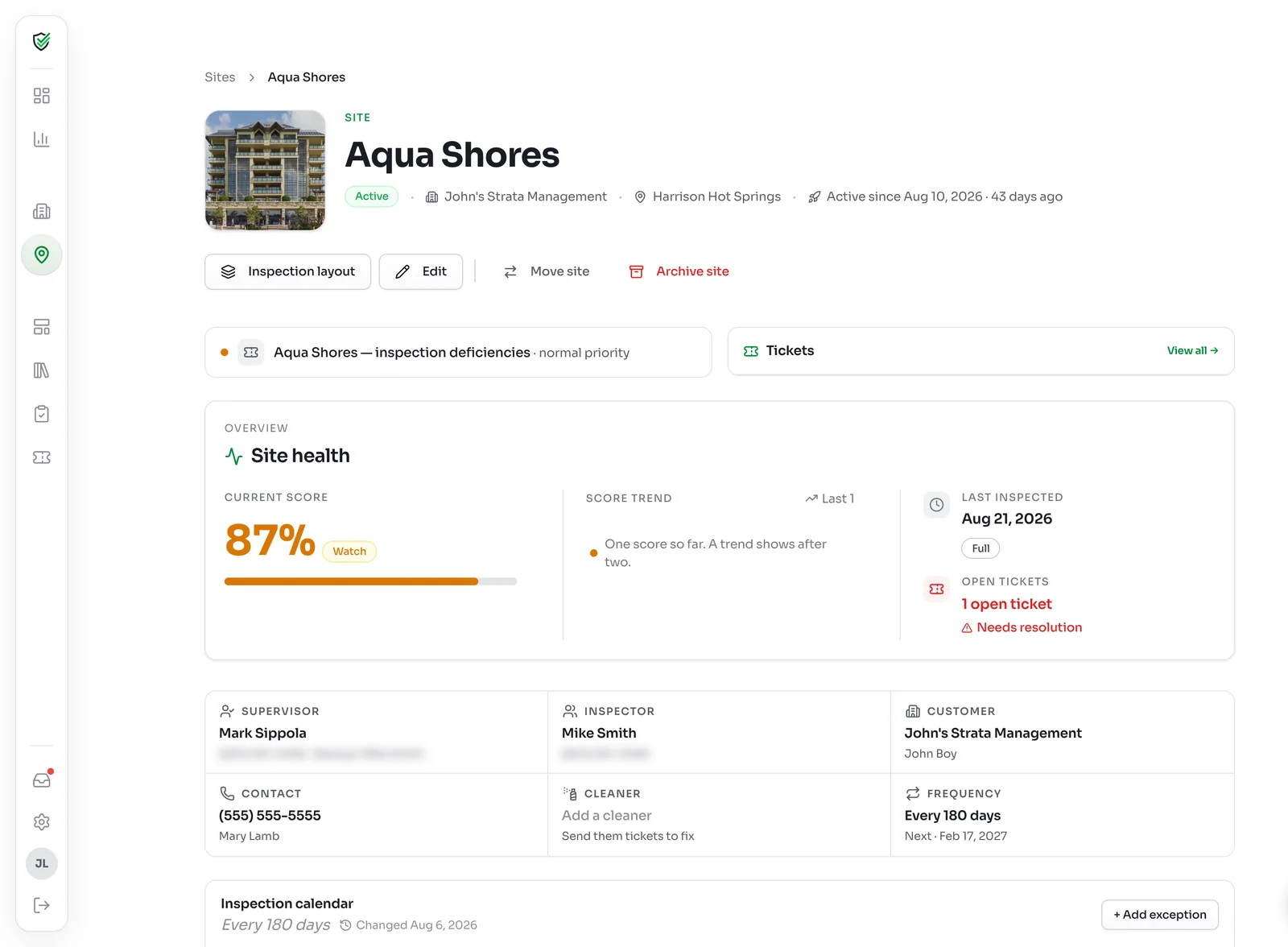1288x947 pixels.
Task: Click the logout icon in sidebar
Action: tap(42, 905)
